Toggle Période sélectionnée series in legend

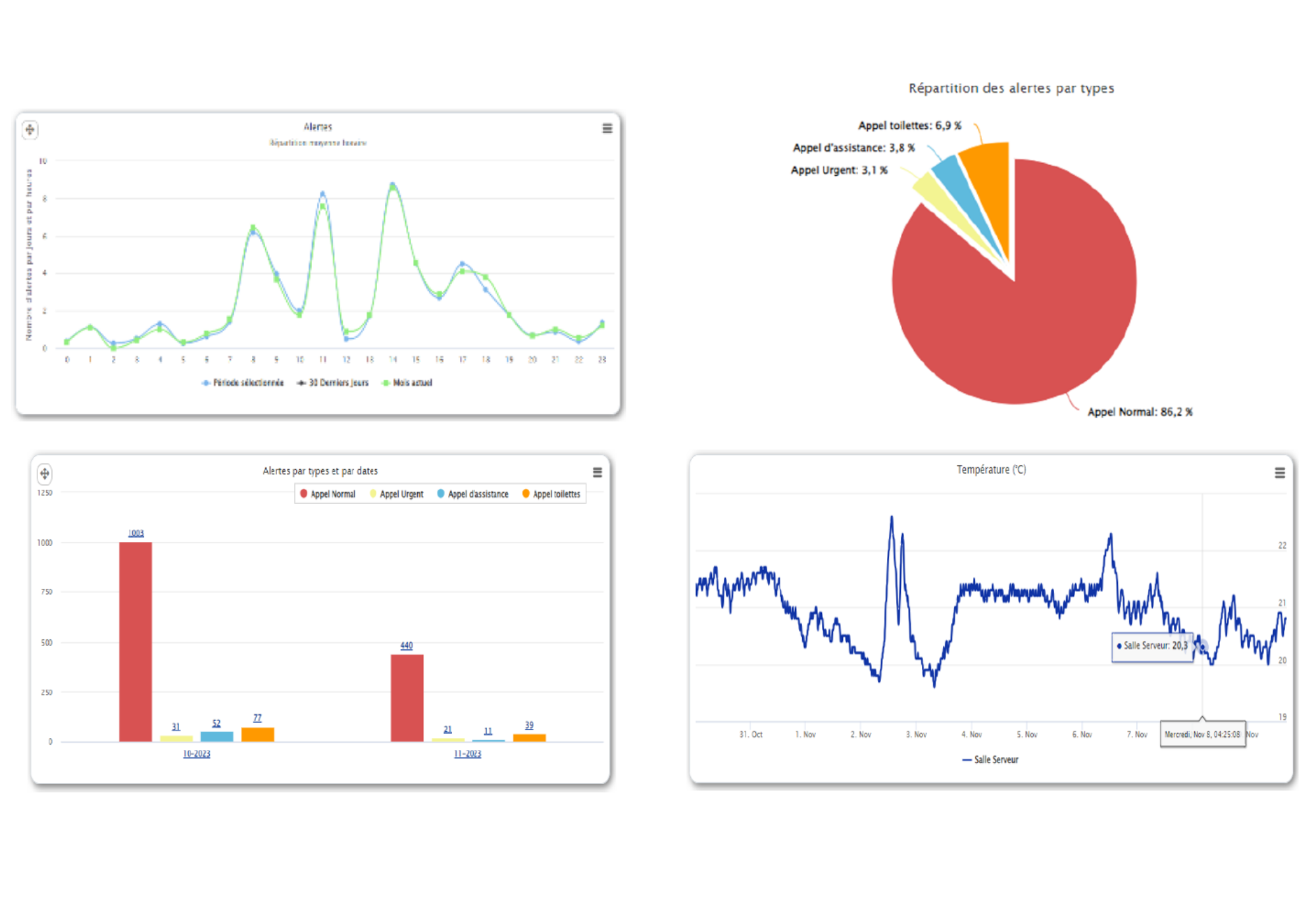pos(247,383)
